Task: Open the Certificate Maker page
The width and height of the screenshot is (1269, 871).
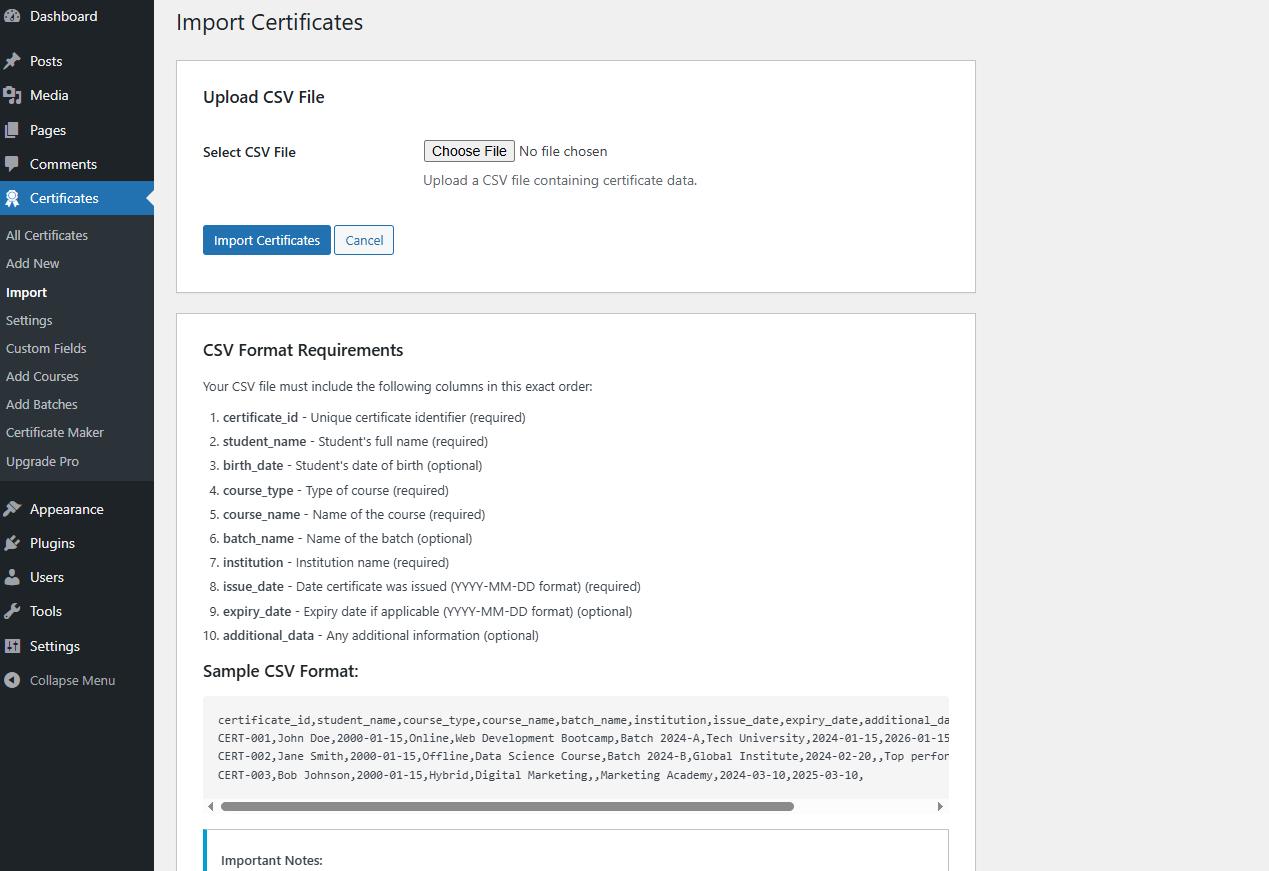Action: point(54,432)
